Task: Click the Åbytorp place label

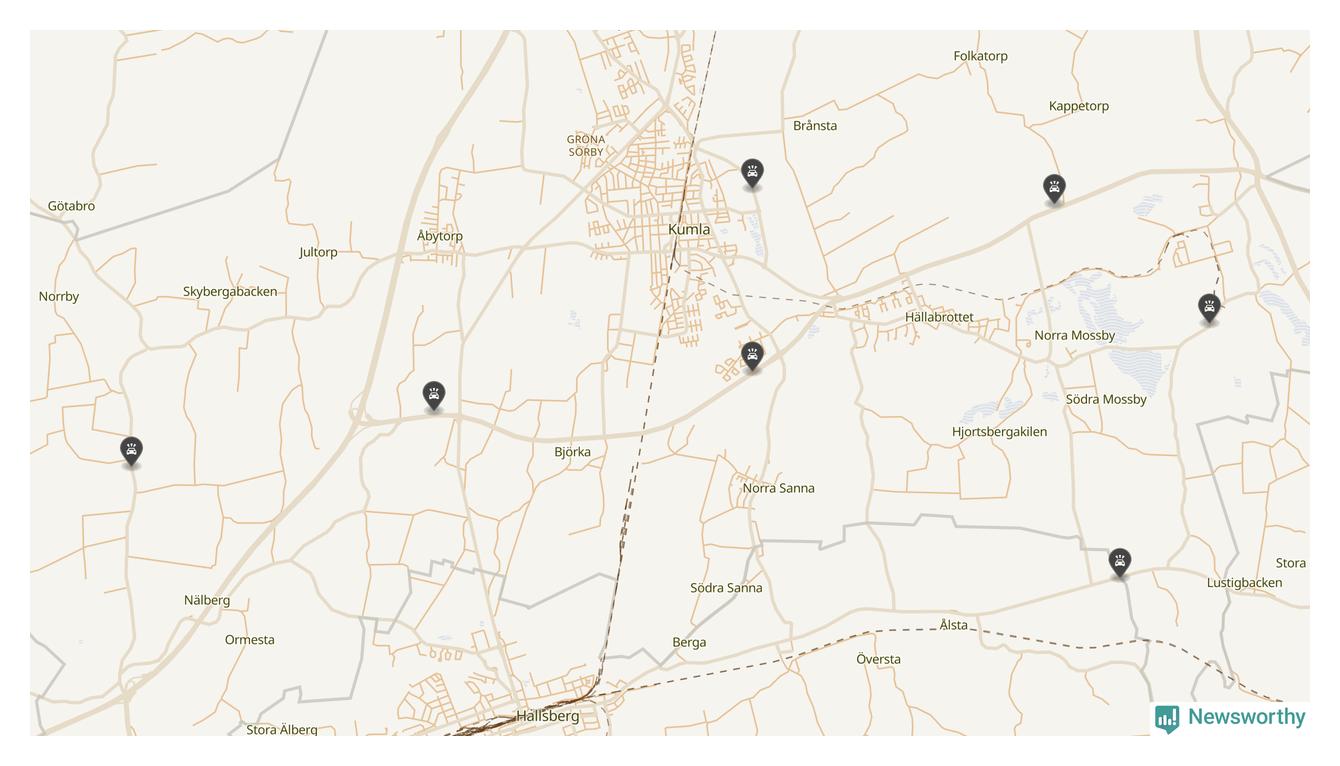Action: coord(440,236)
